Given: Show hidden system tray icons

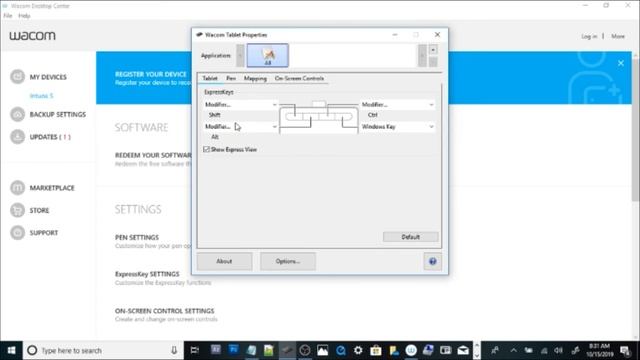Looking at the screenshot, I should pos(513,350).
